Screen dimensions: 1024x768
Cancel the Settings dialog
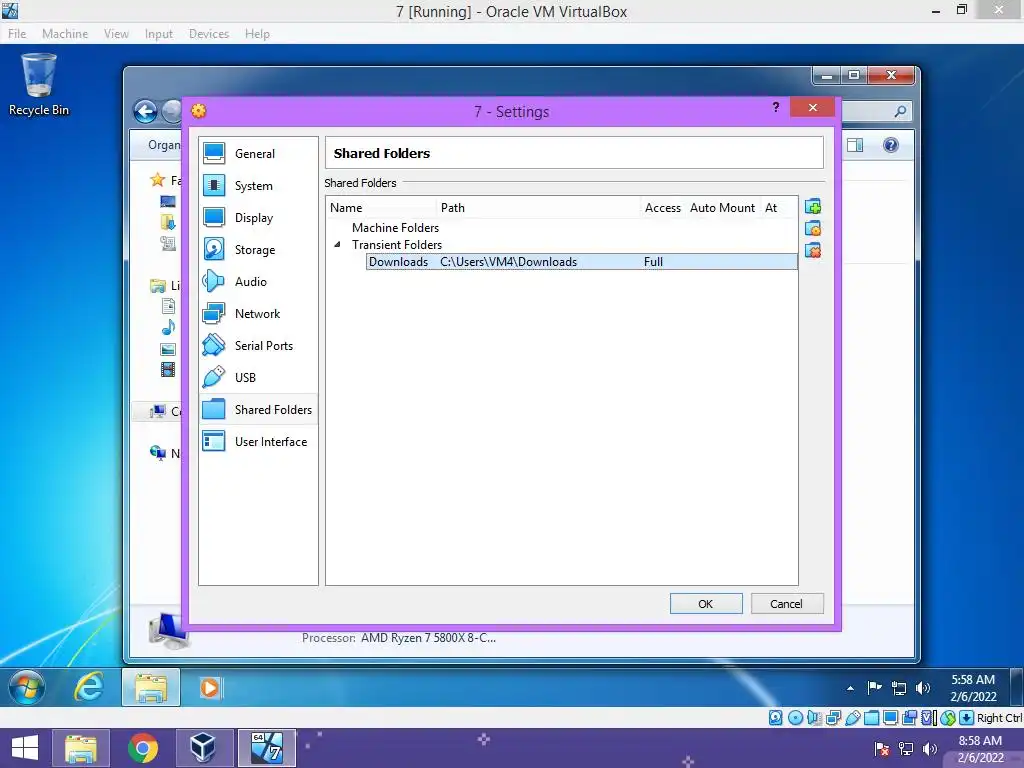[787, 603]
